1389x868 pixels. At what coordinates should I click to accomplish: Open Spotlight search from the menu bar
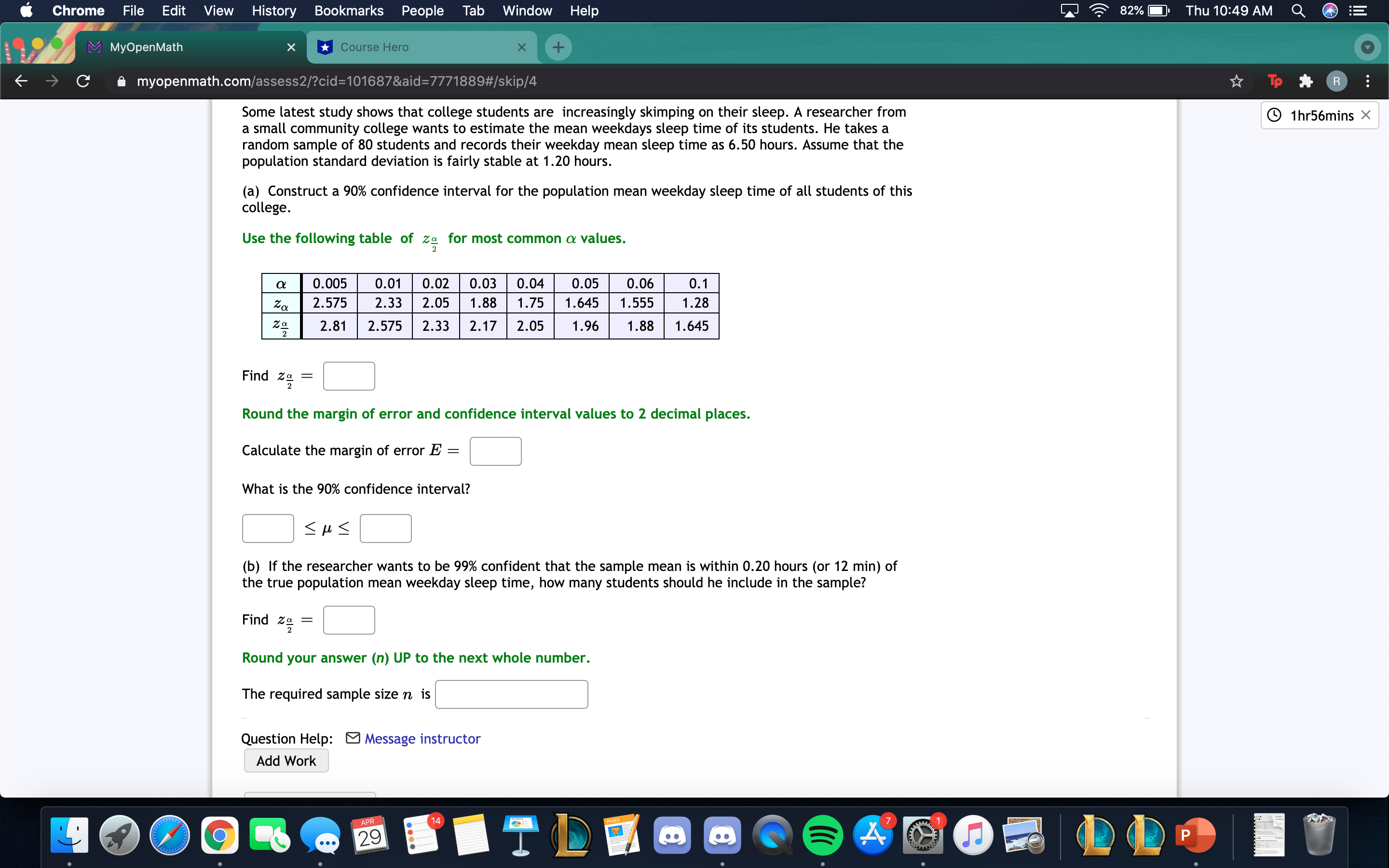pos(1298,10)
